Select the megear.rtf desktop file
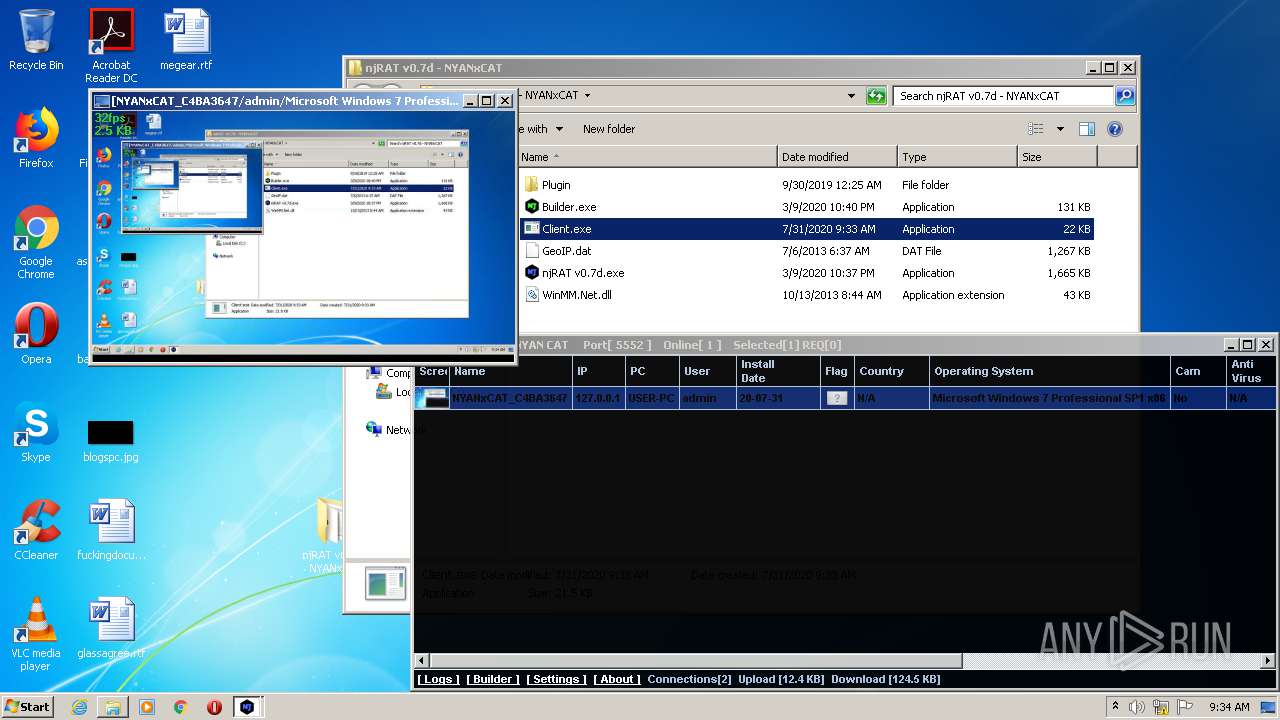The height and width of the screenshot is (720, 1280). tap(187, 40)
